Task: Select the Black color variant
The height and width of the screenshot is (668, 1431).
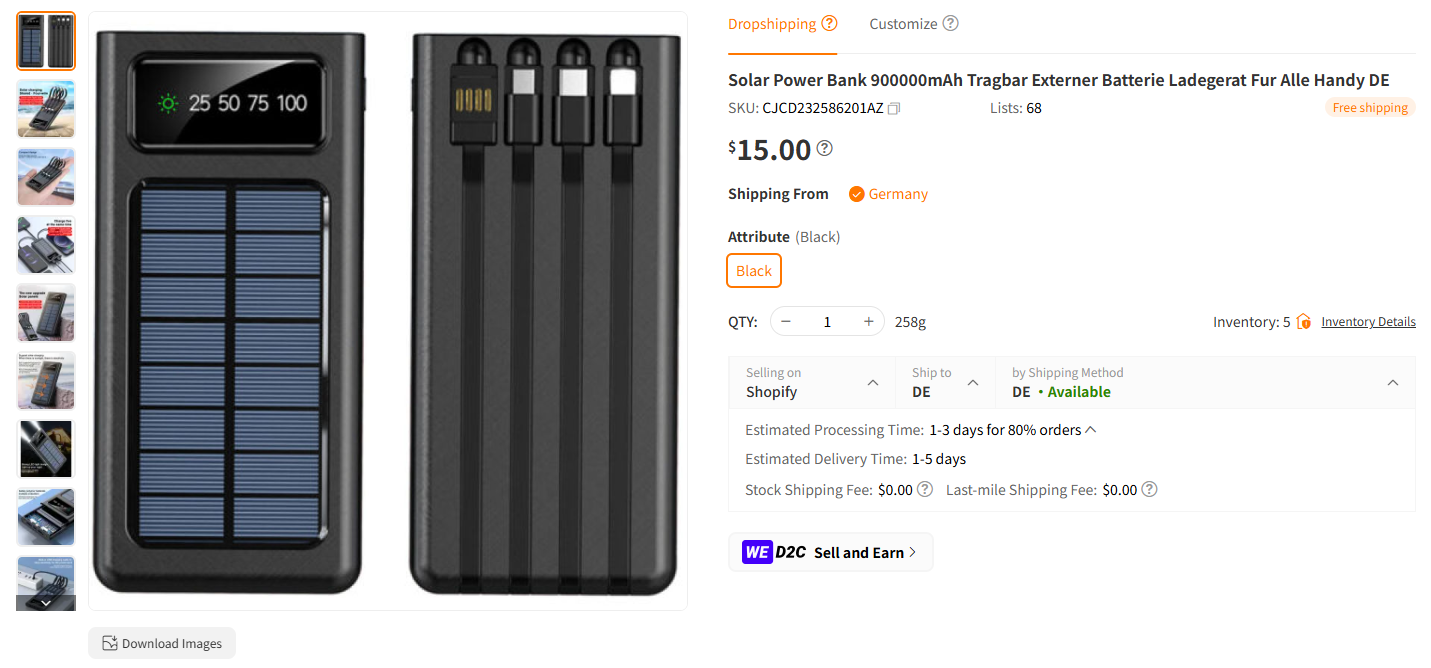Action: click(x=753, y=270)
